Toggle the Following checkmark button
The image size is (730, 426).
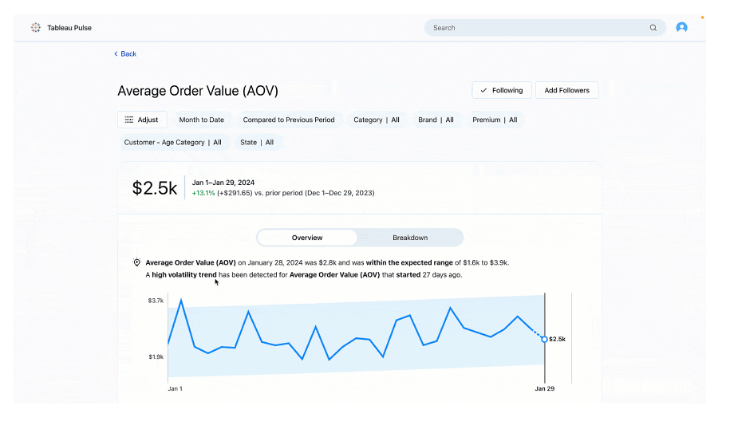pyautogui.click(x=501, y=90)
